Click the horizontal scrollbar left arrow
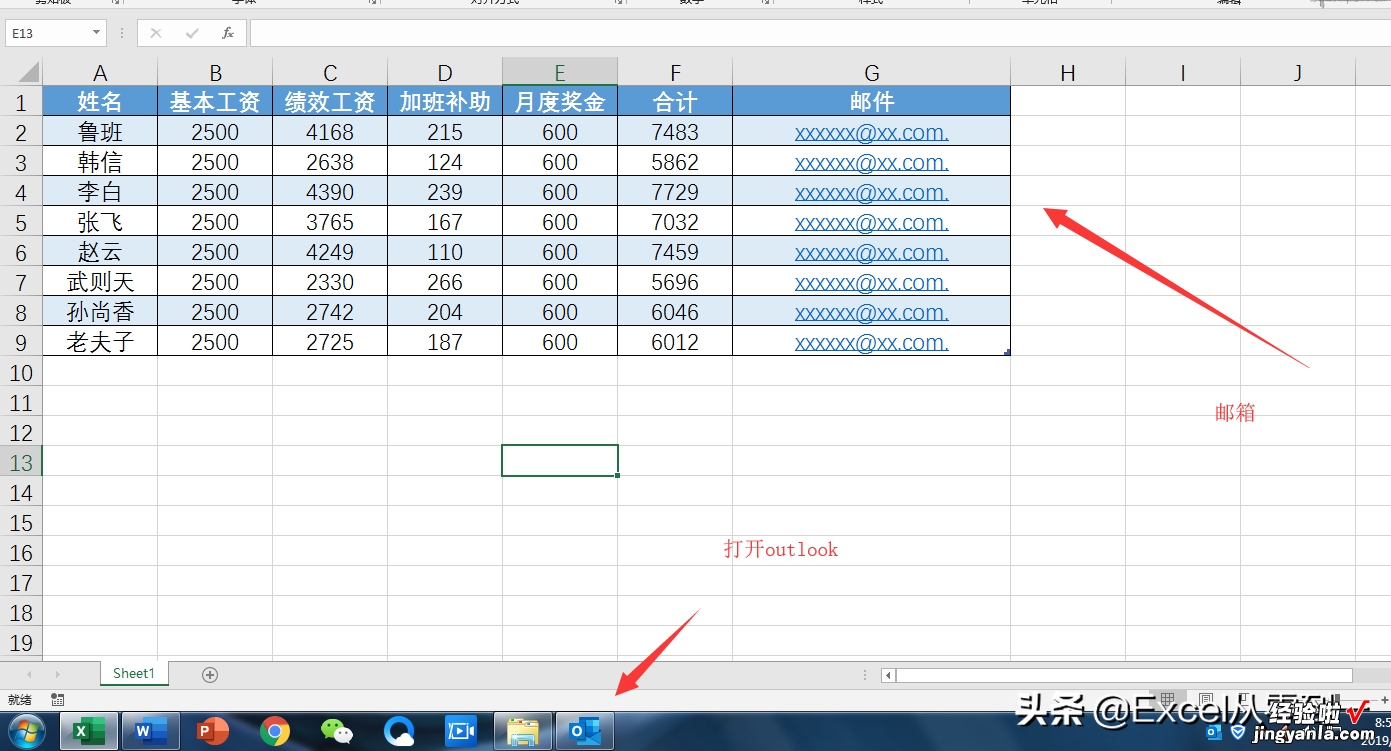 click(888, 675)
